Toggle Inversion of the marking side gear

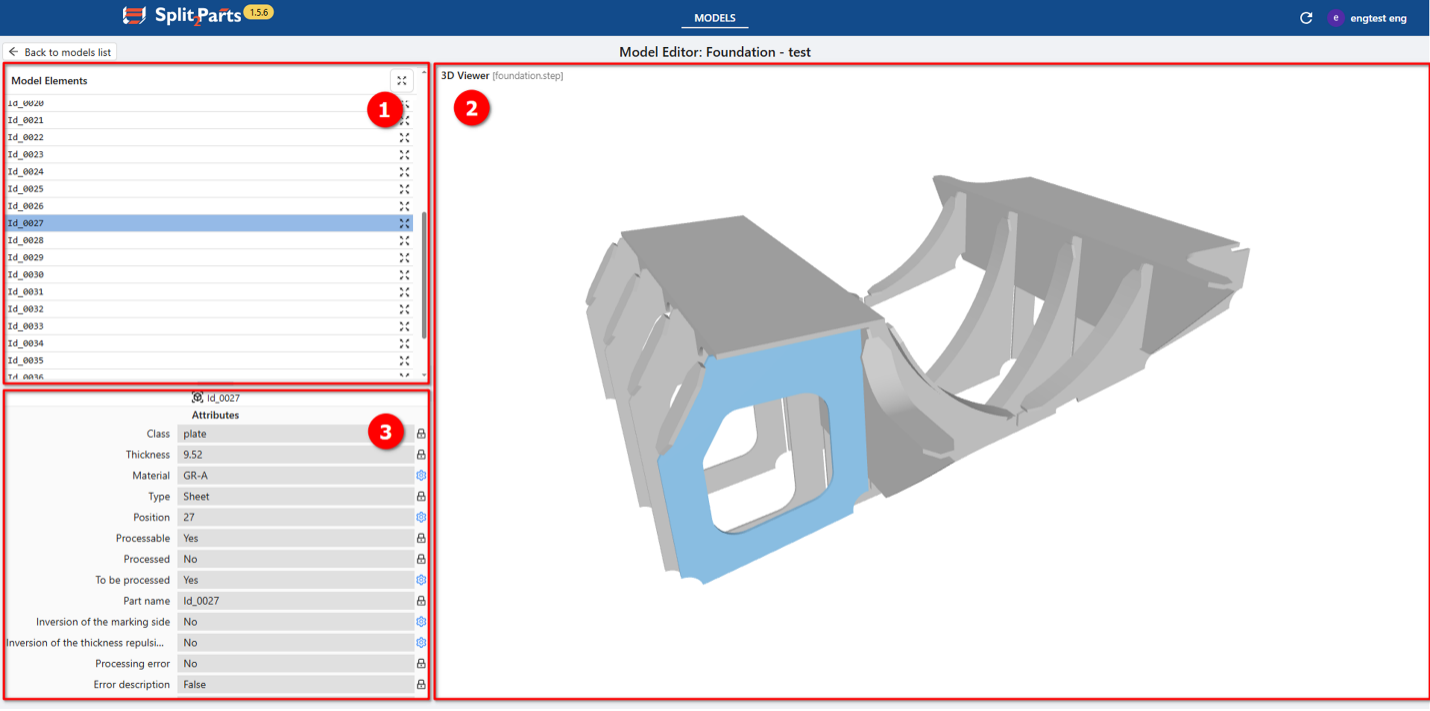421,622
